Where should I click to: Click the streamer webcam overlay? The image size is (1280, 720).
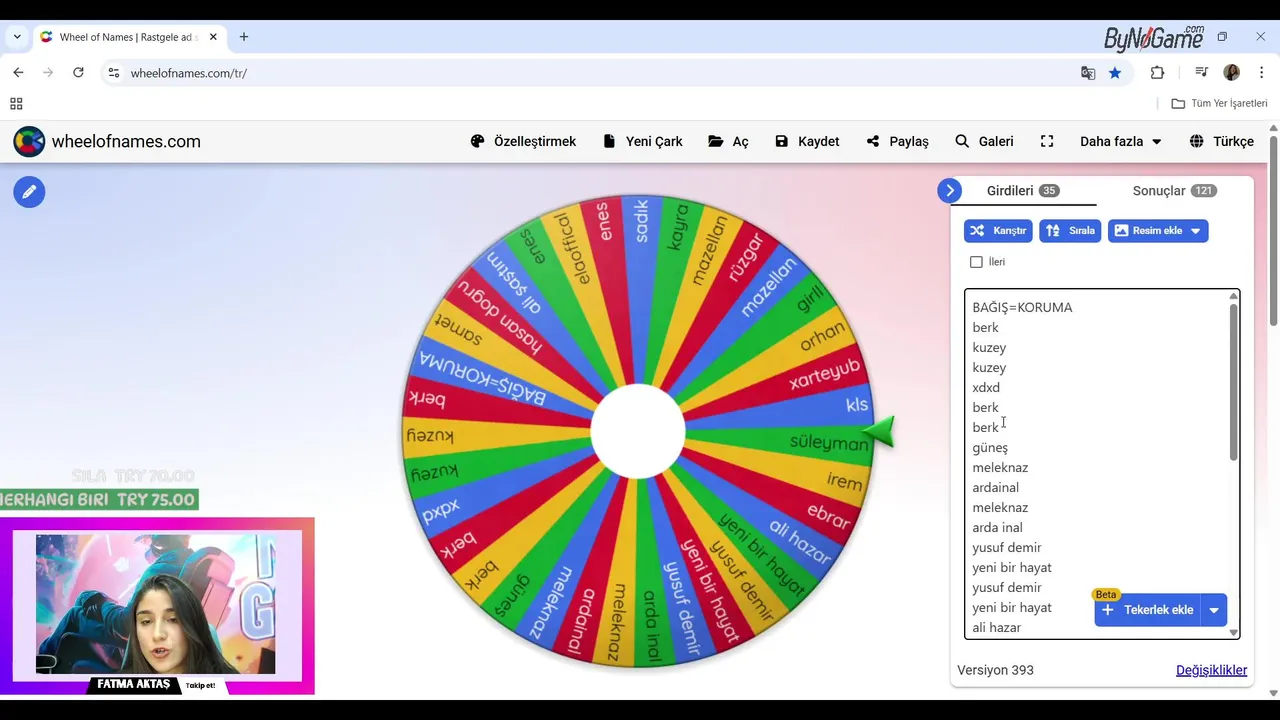[x=157, y=605]
